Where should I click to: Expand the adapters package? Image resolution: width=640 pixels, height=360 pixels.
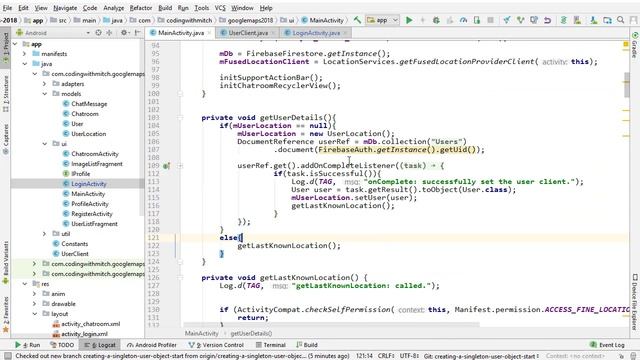click(x=44, y=84)
